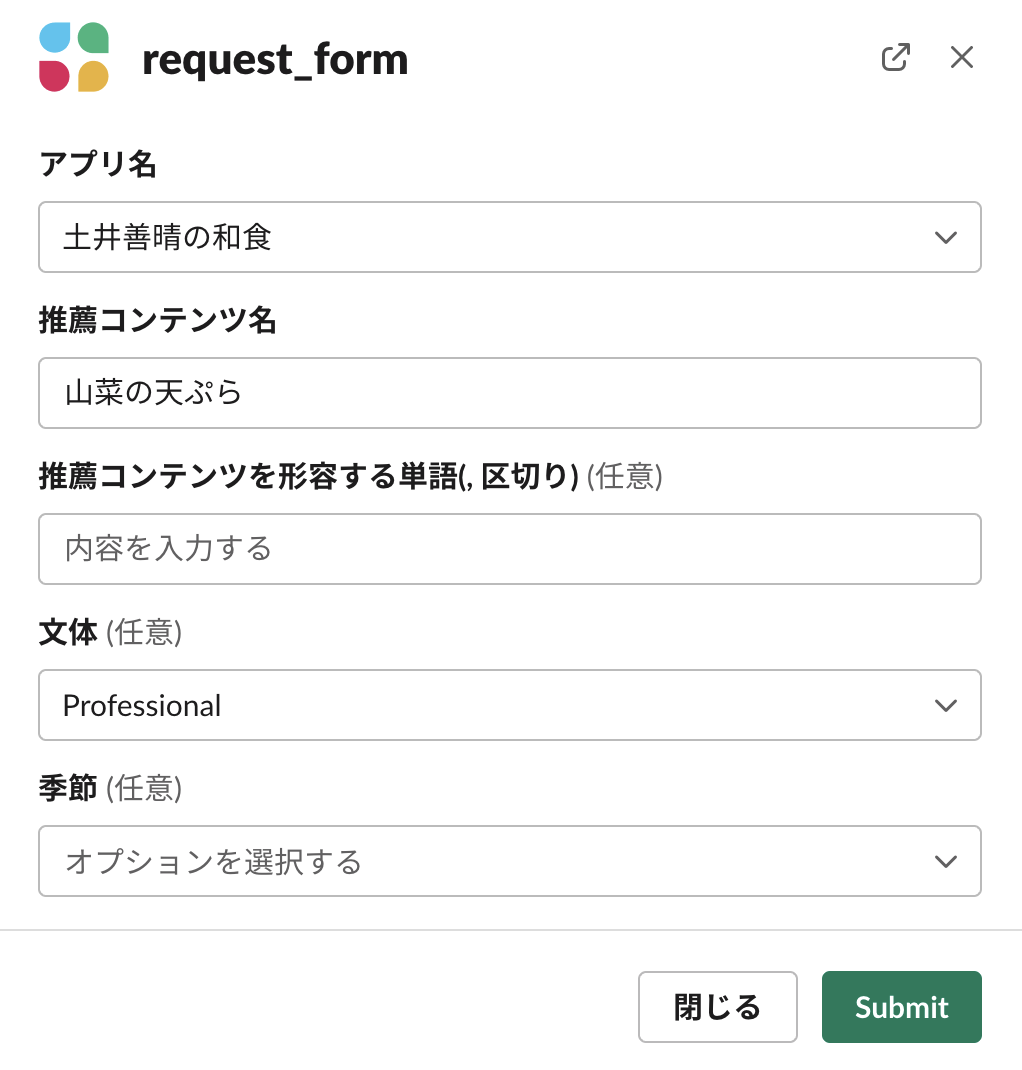Click the chevron arrow in アプリ名 field
The height and width of the screenshot is (1070, 1022).
click(x=945, y=238)
